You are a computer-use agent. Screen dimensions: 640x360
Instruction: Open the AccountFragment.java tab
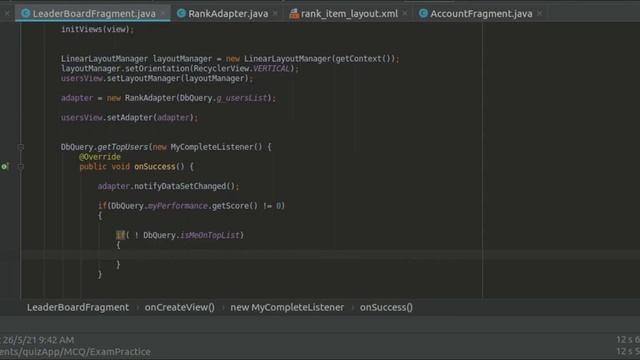click(x=481, y=13)
